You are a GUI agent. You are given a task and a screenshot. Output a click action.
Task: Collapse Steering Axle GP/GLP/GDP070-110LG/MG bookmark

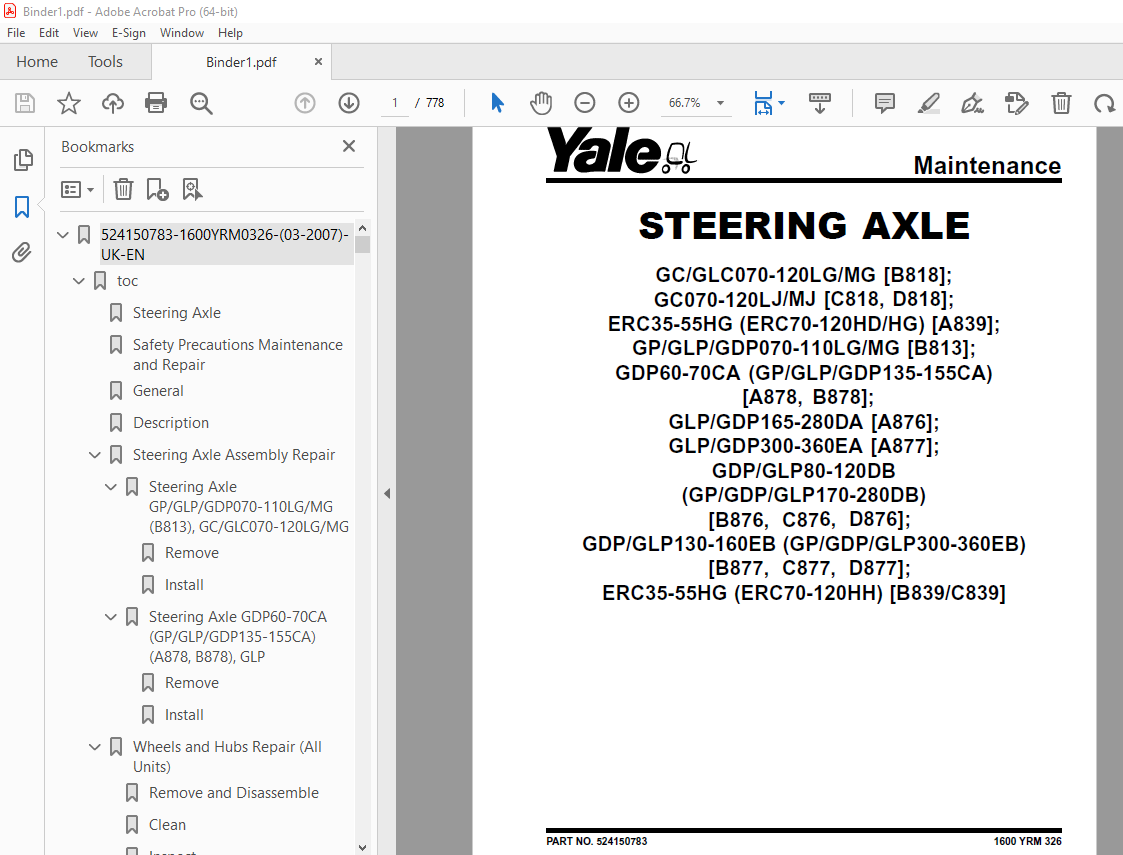pos(110,487)
